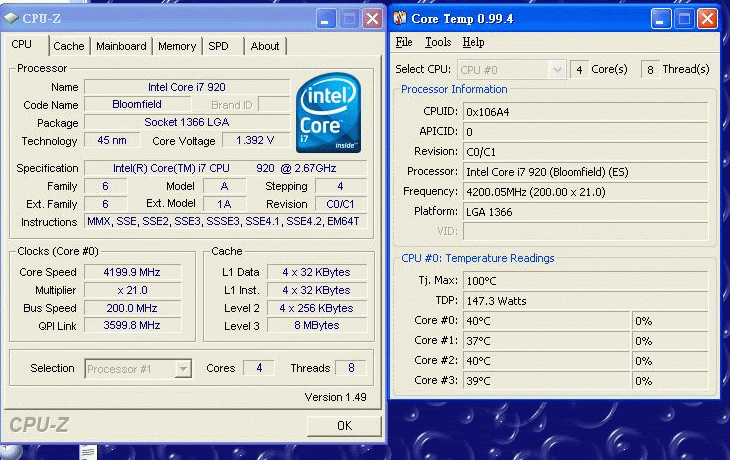
Task: Close the CPU-Z window
Action: (372, 19)
